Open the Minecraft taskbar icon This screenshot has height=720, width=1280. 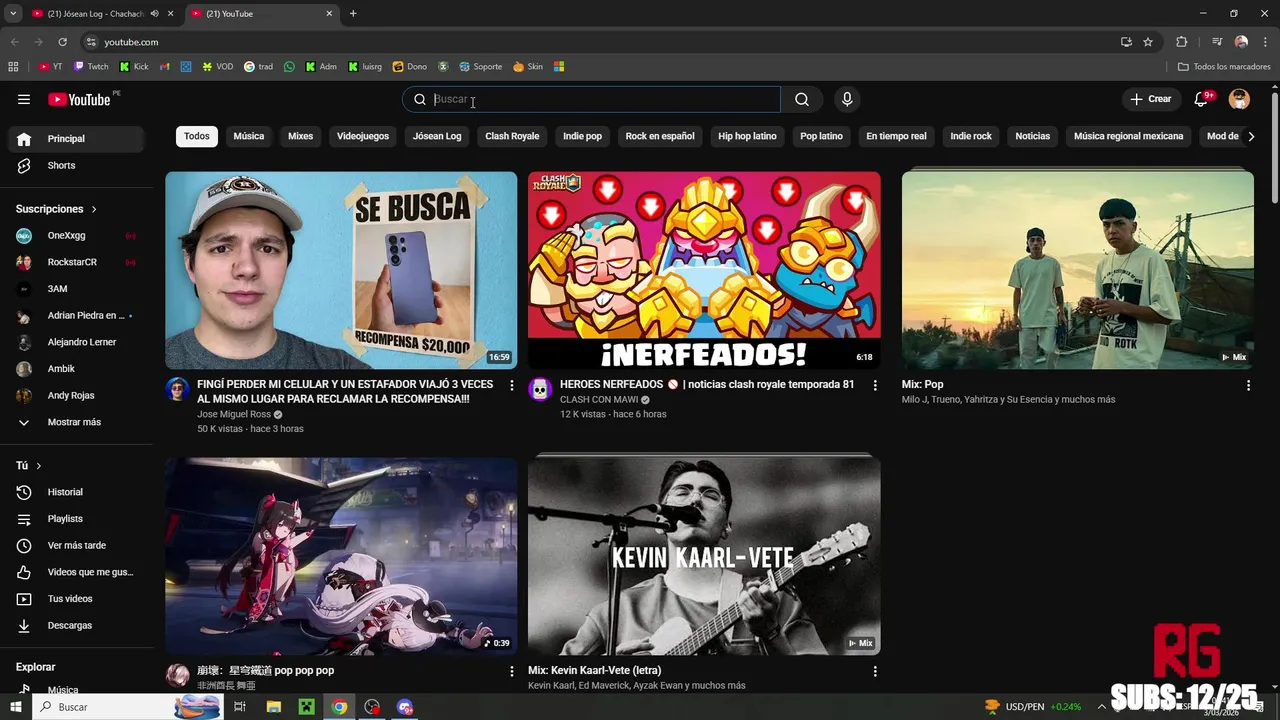click(x=307, y=707)
